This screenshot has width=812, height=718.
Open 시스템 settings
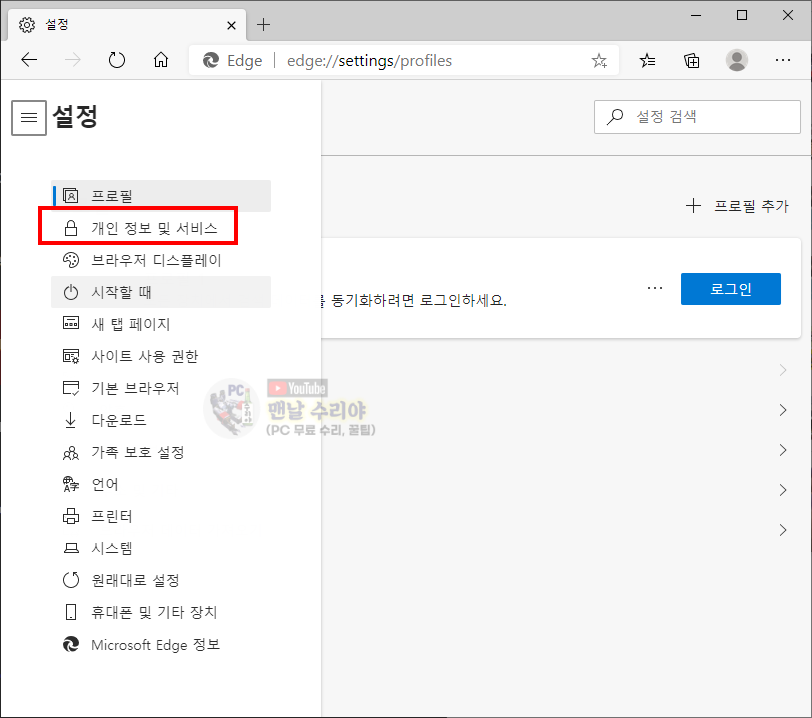(x=161, y=548)
